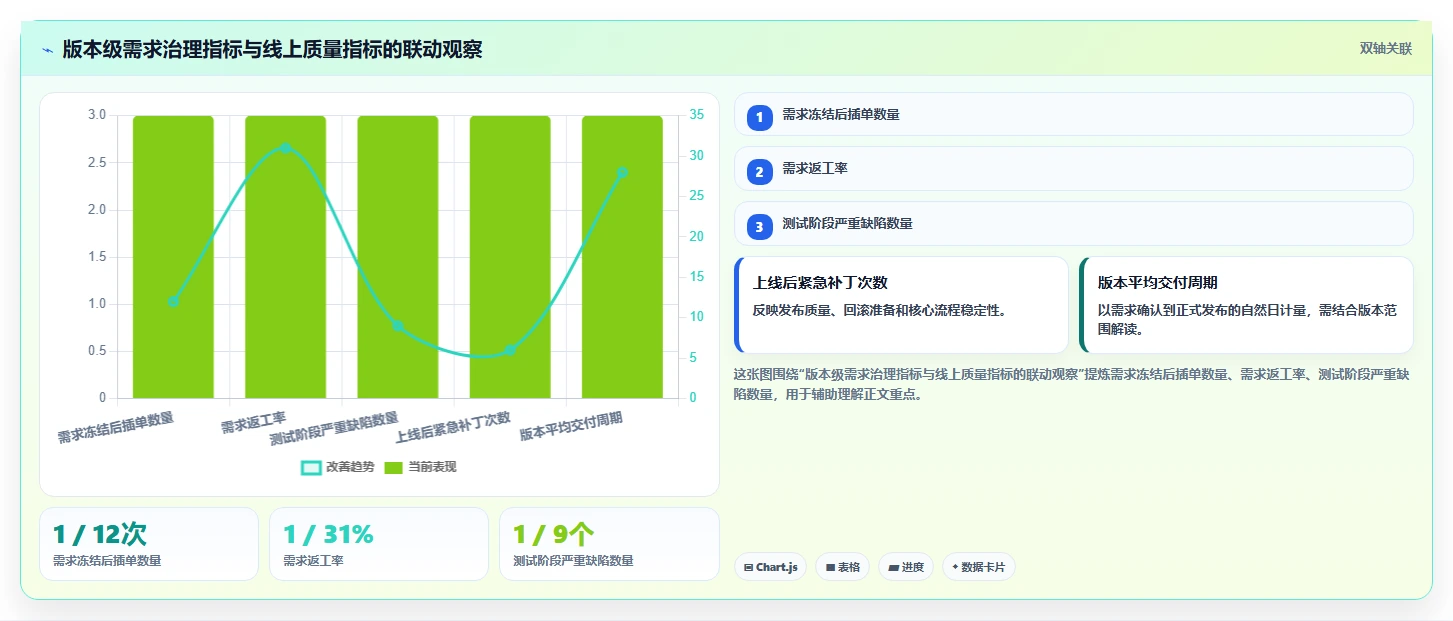
Task: Click the Chart.js tag
Action: coord(770,567)
